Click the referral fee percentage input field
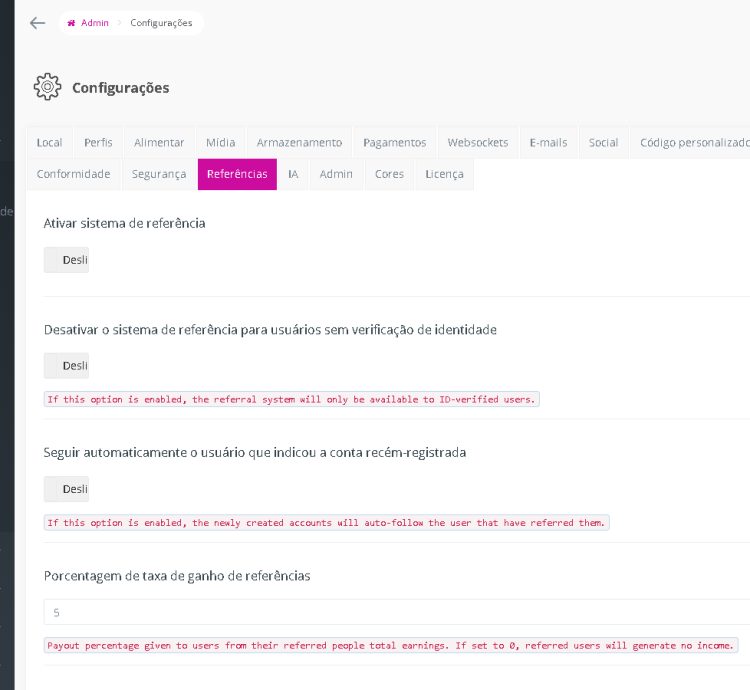This screenshot has height=690, width=750. coord(396,612)
